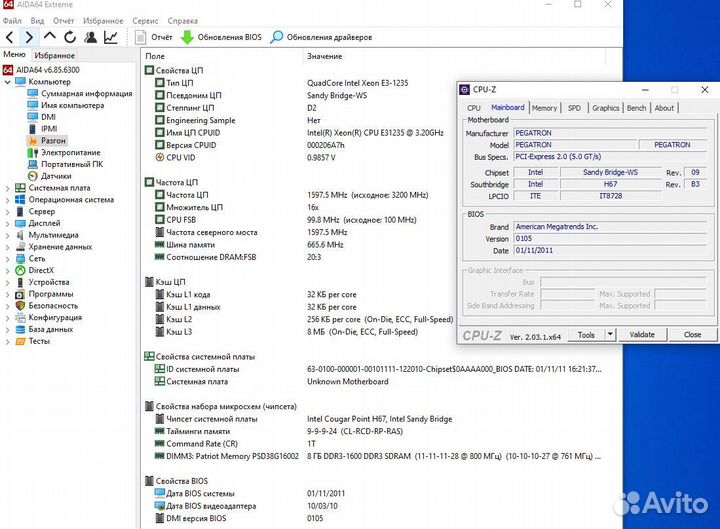Screen dimensions: 720x529
Task: Open the Справка menu
Action: tap(183, 21)
